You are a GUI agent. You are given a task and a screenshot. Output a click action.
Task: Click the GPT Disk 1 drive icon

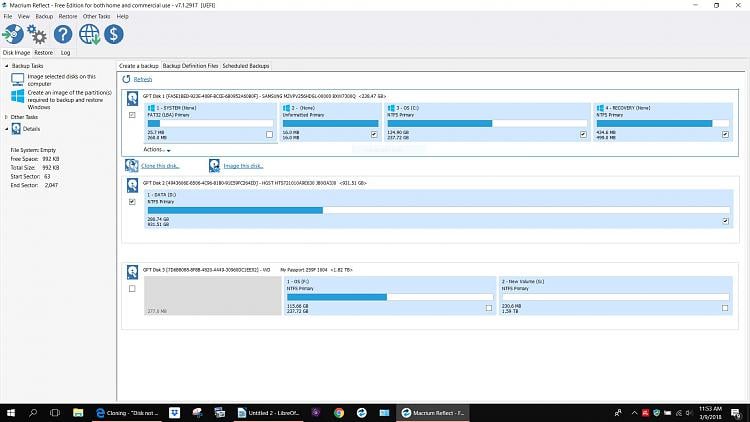click(x=132, y=99)
